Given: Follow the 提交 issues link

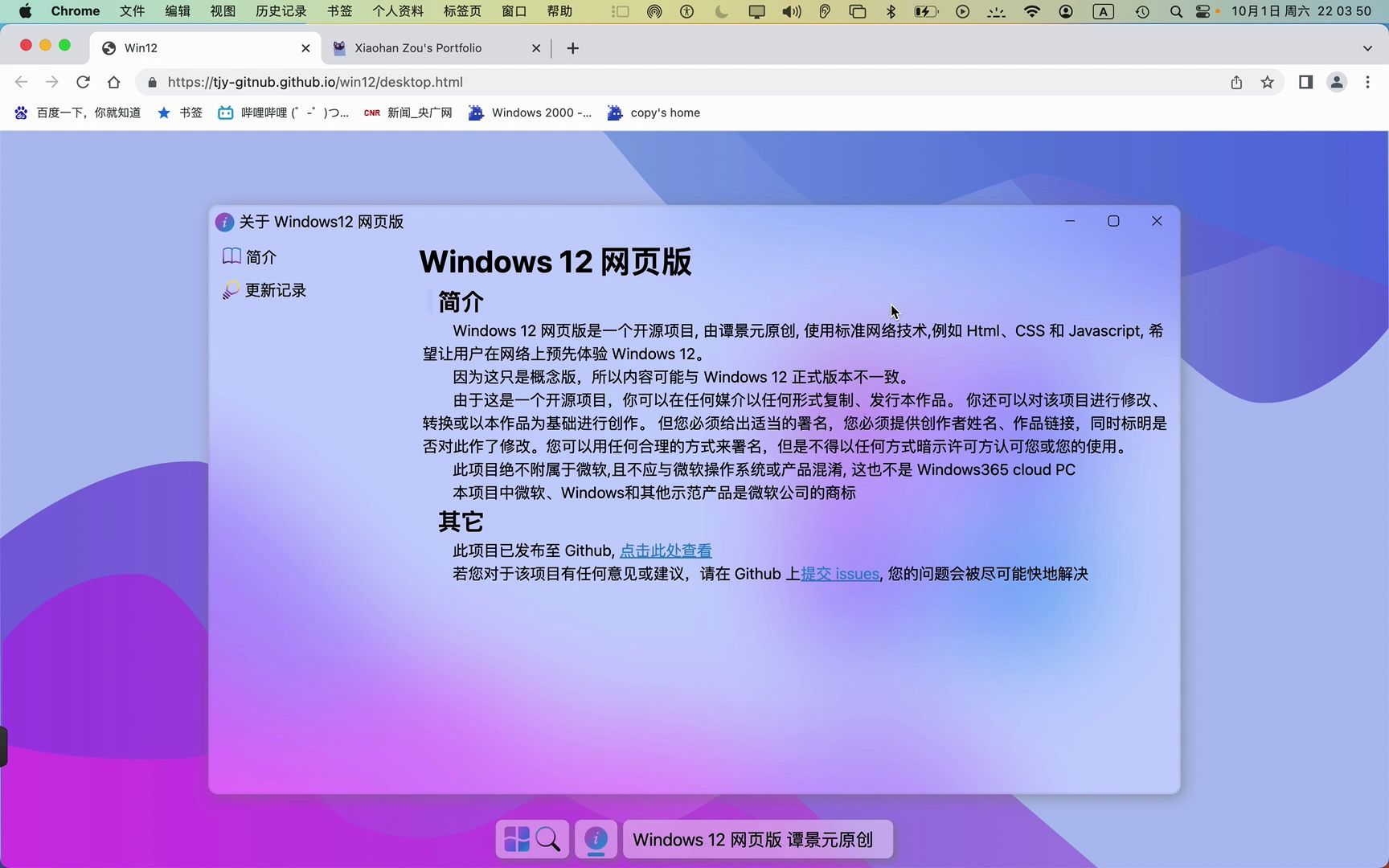Looking at the screenshot, I should pos(840,574).
